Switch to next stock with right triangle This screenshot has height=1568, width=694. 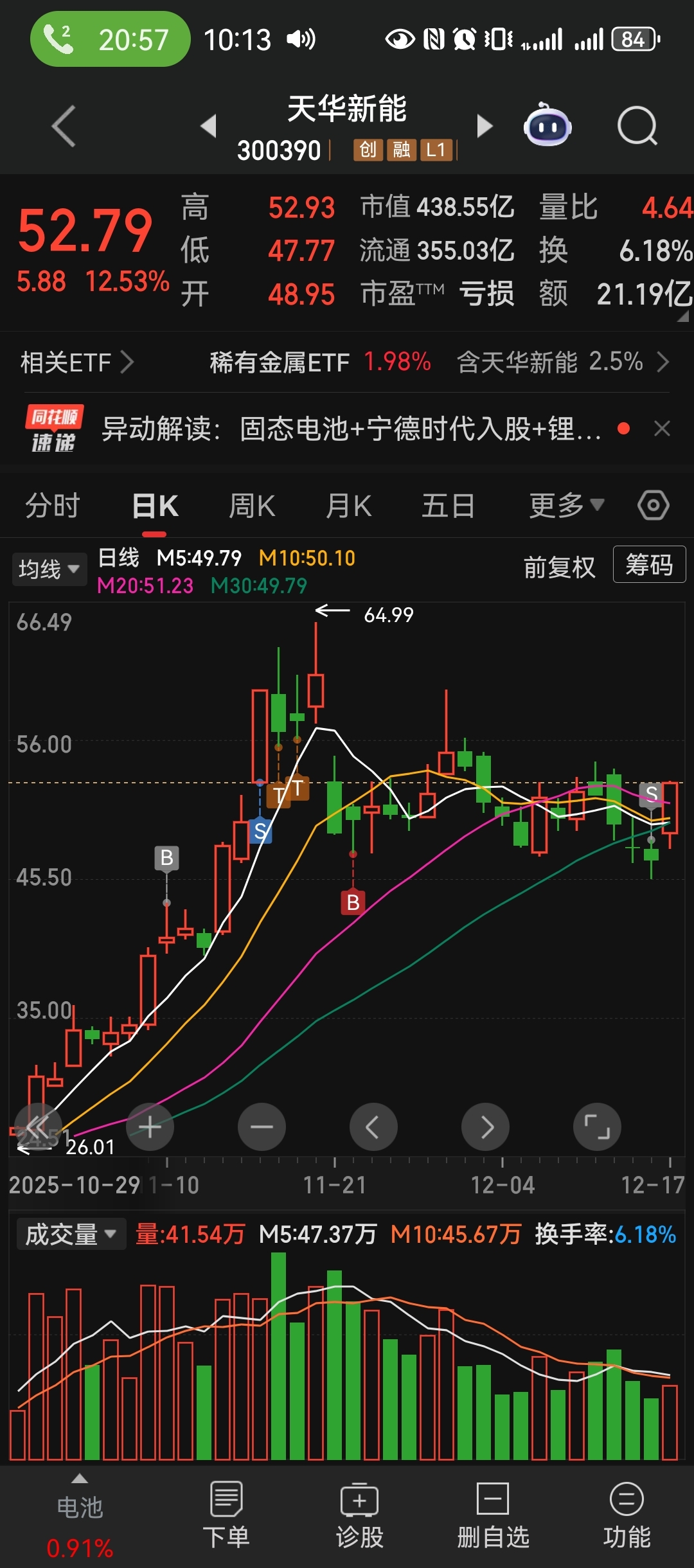[x=485, y=126]
